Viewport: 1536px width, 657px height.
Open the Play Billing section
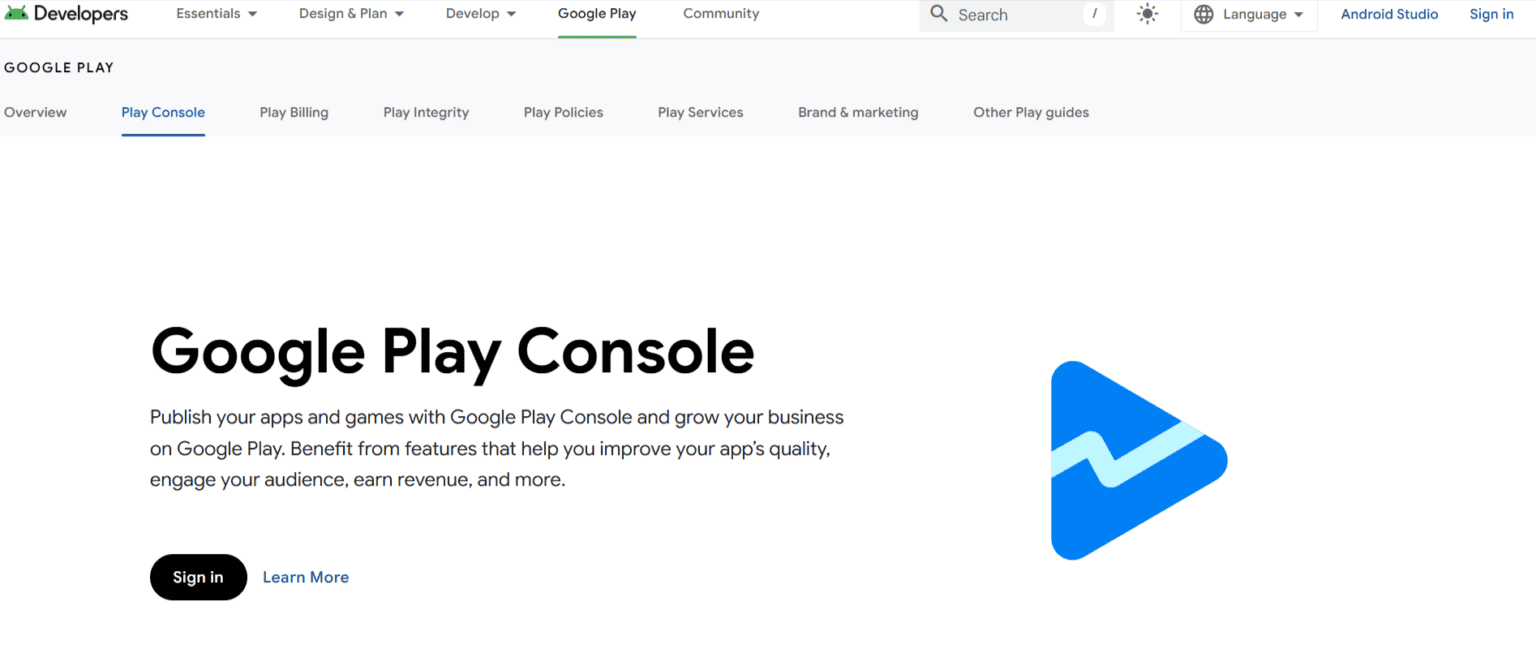point(293,112)
